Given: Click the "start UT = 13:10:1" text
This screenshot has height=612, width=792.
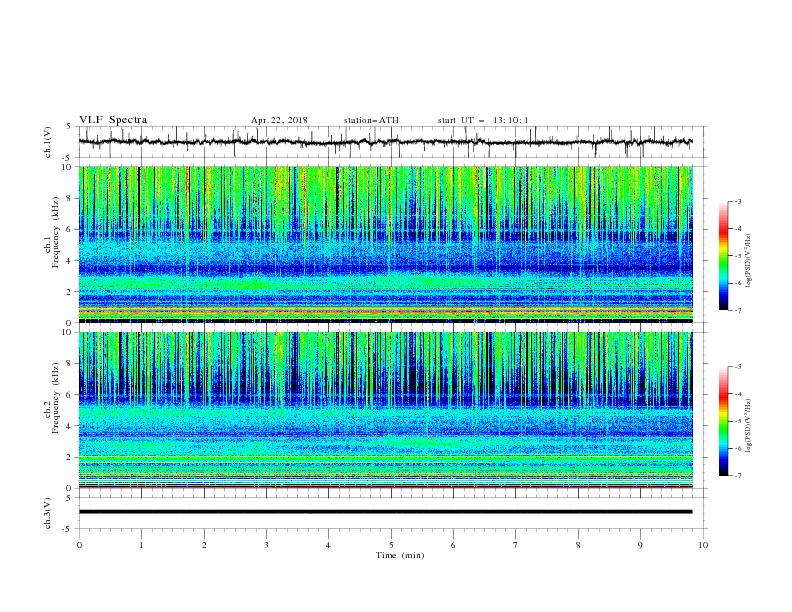Looking at the screenshot, I should coord(483,120).
